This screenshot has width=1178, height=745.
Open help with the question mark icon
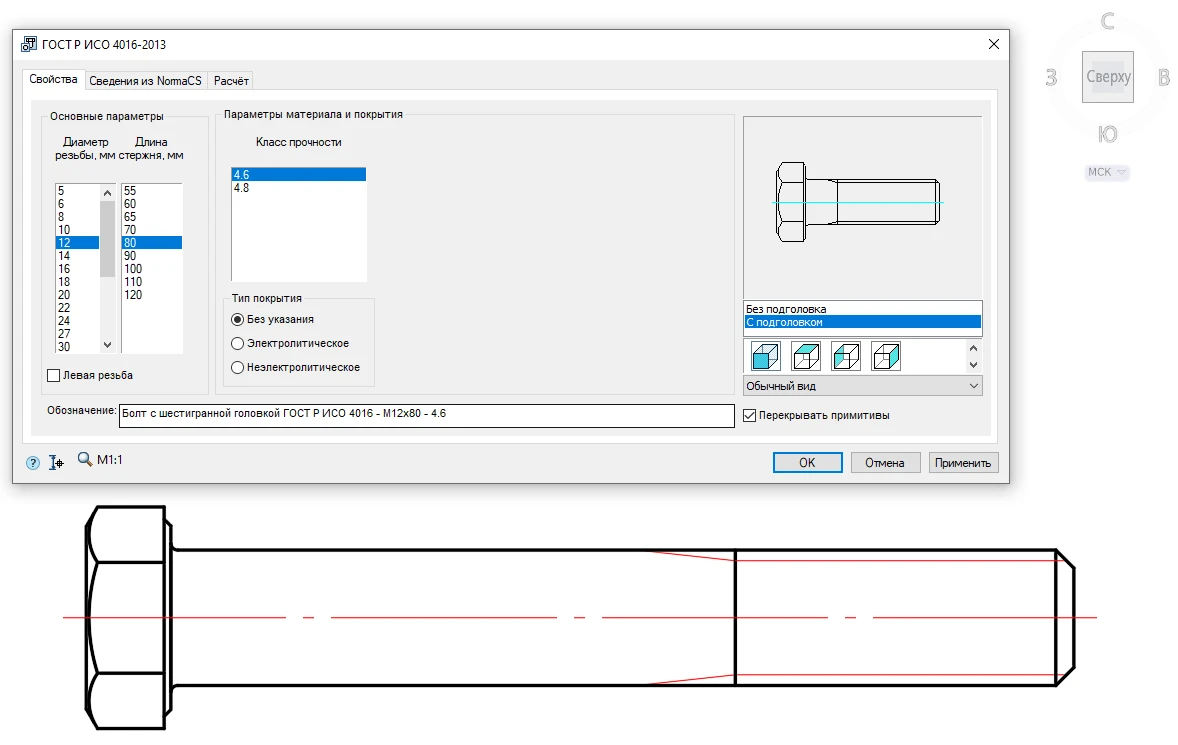(33, 463)
